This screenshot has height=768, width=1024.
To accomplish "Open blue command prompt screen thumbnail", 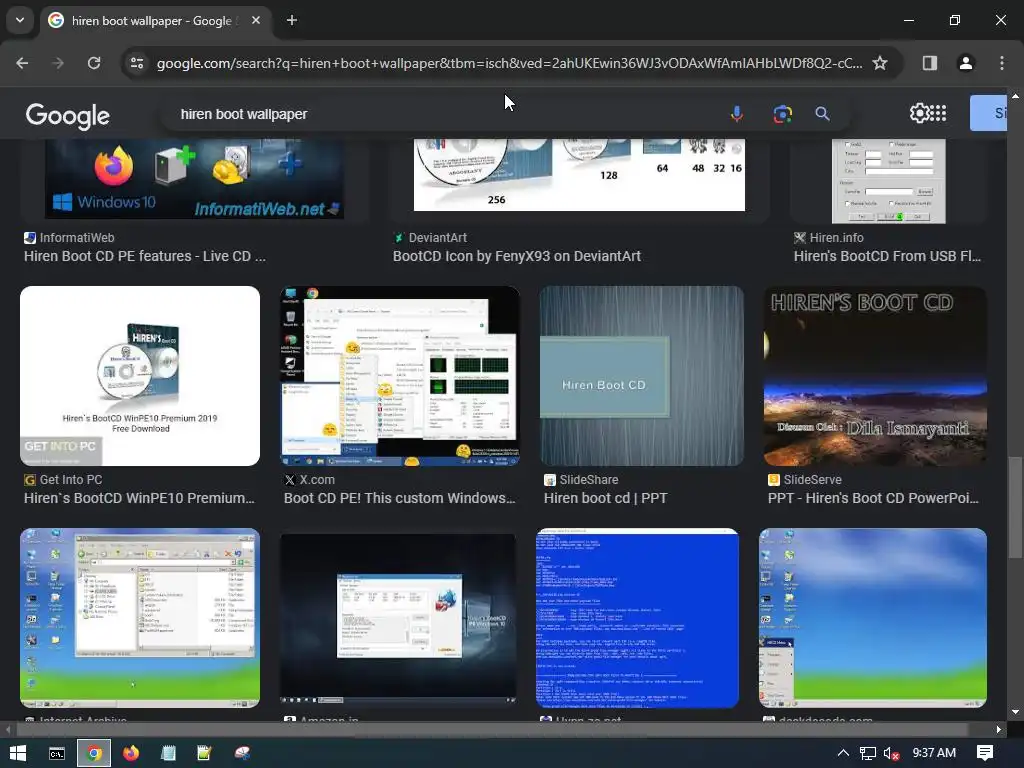I will (x=637, y=618).
